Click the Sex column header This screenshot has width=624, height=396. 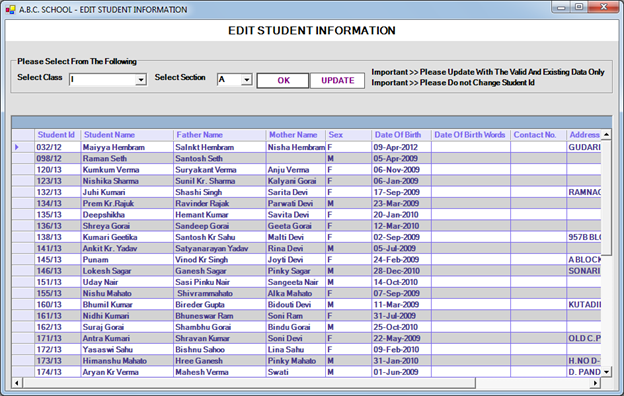pyautogui.click(x=348, y=135)
